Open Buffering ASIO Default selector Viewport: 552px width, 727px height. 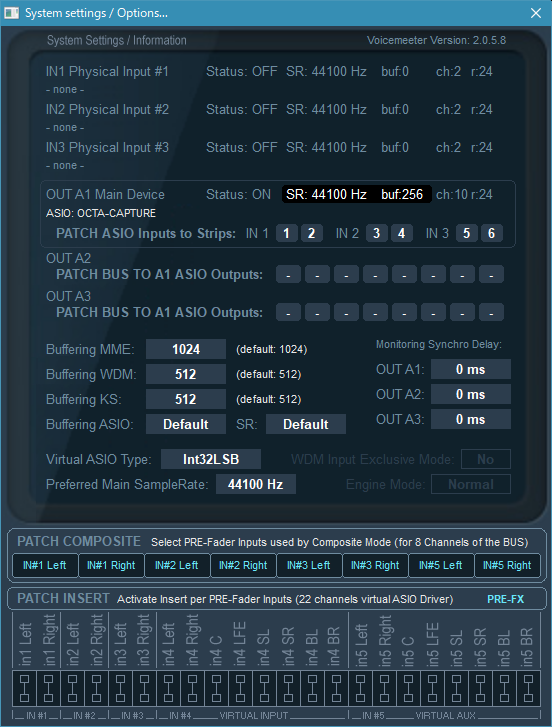(x=186, y=424)
